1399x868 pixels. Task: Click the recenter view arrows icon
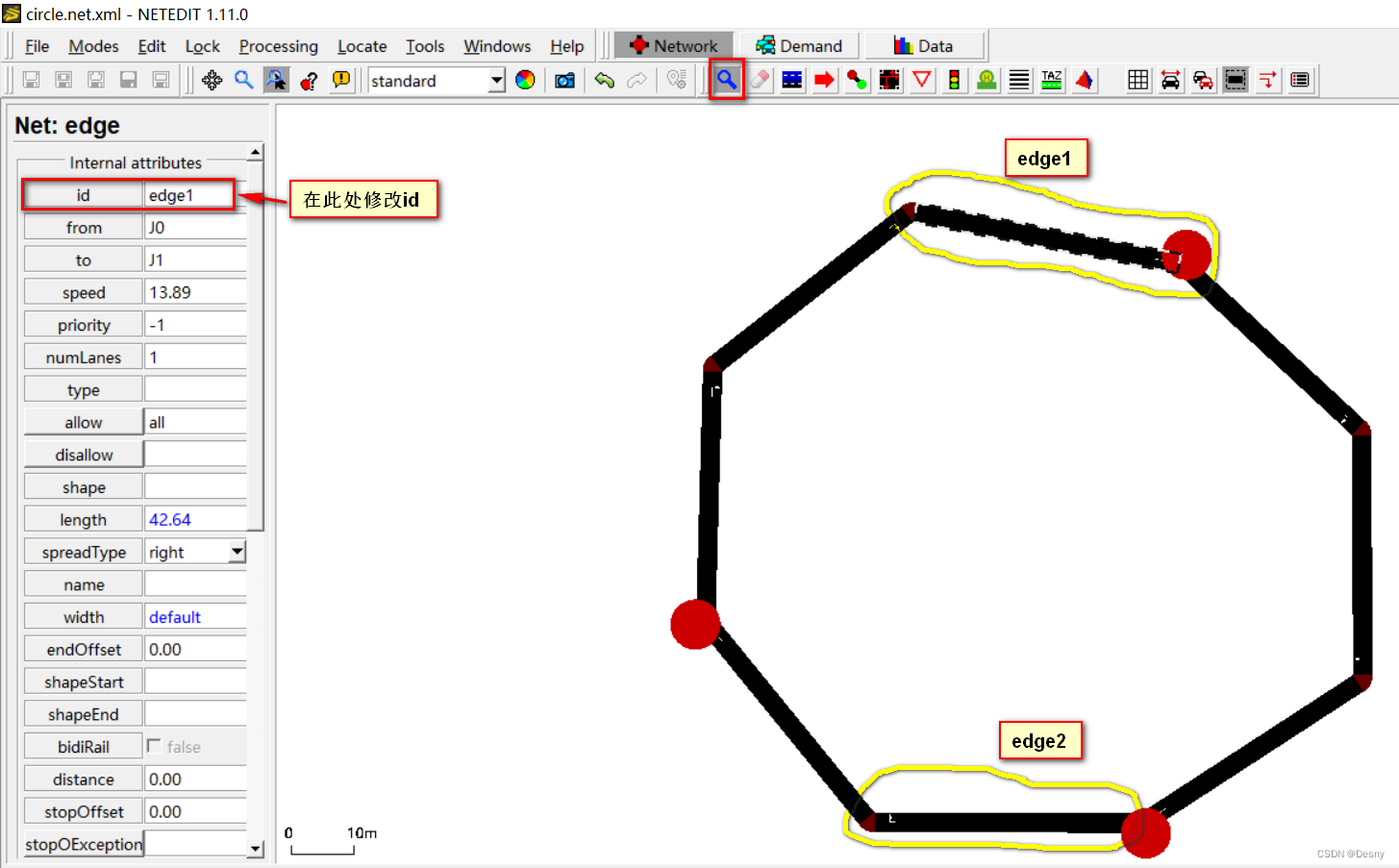[x=212, y=80]
